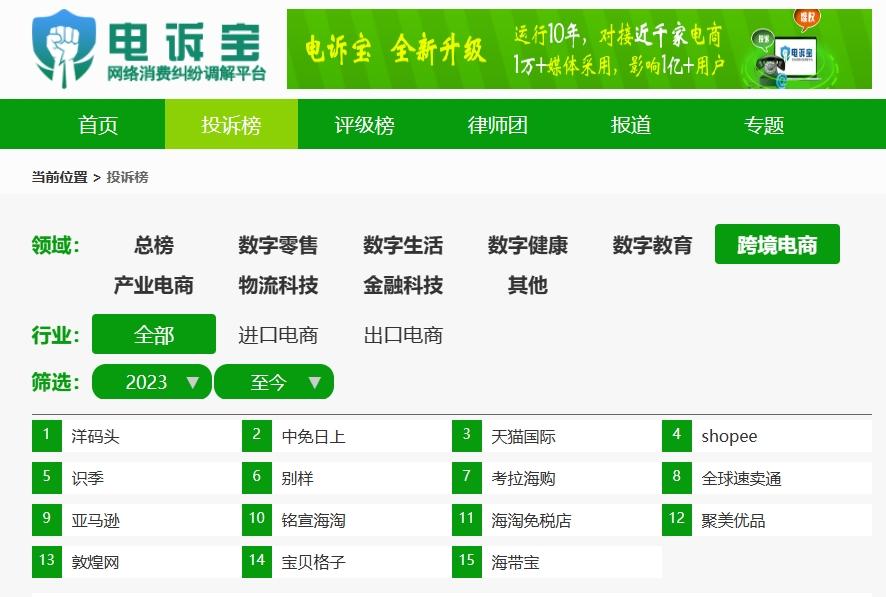Click rank badge number 7
The height and width of the screenshot is (597, 886).
pos(467,478)
